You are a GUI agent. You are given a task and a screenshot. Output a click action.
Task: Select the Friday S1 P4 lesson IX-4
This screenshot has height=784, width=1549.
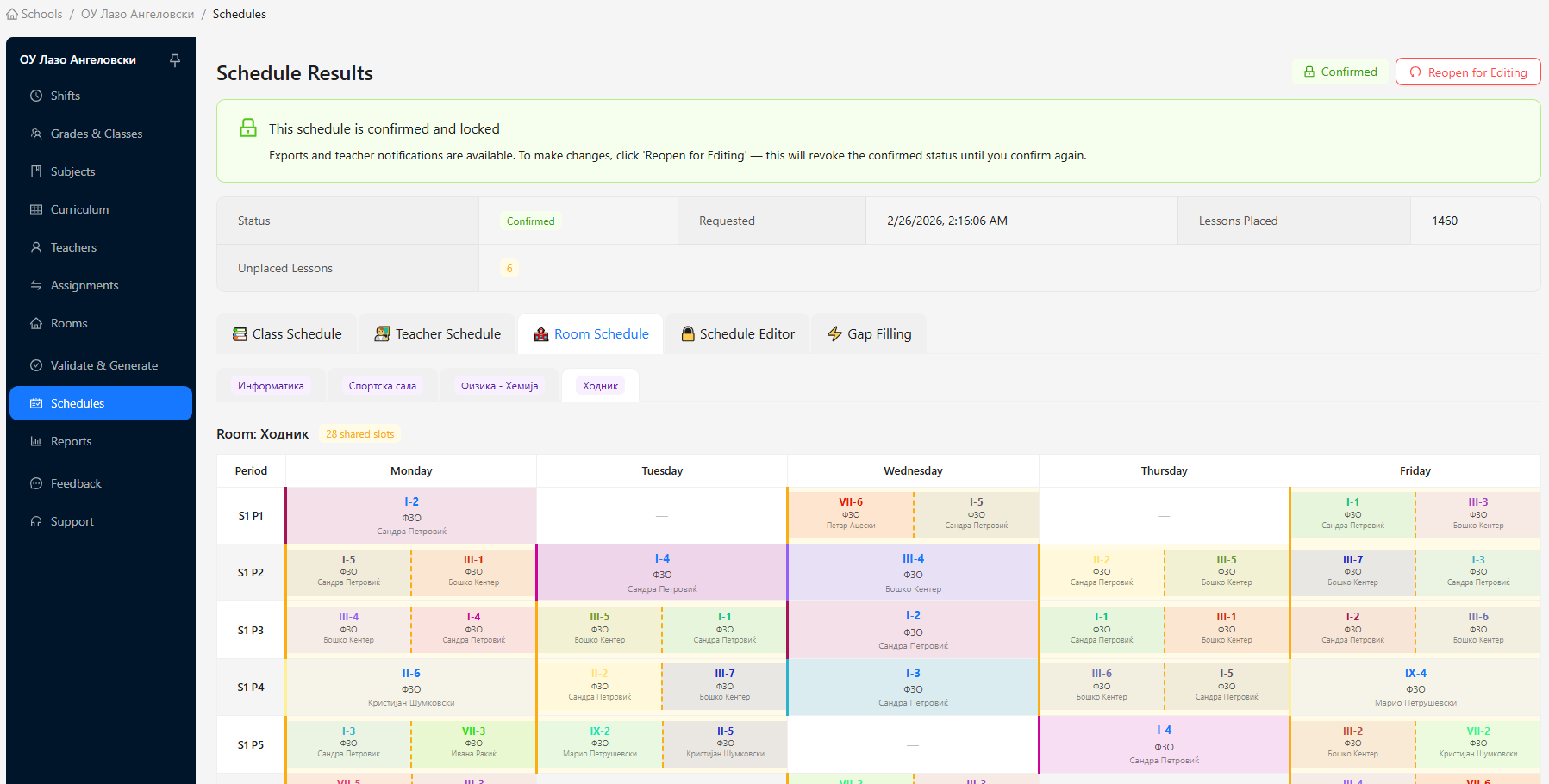1415,688
